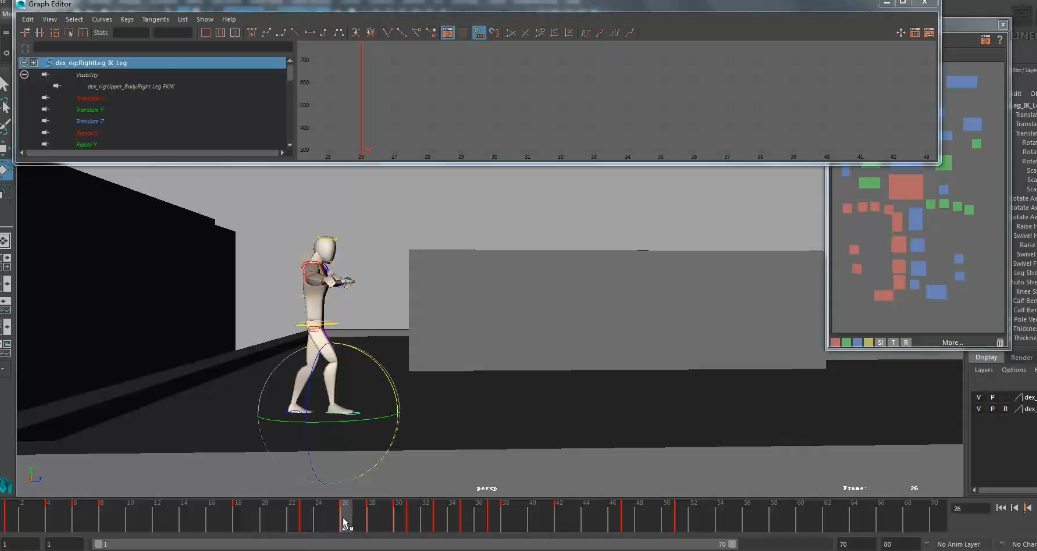The image size is (1037, 551).
Task: Select the Retime tool in Graph Editor
Action: pos(83,32)
